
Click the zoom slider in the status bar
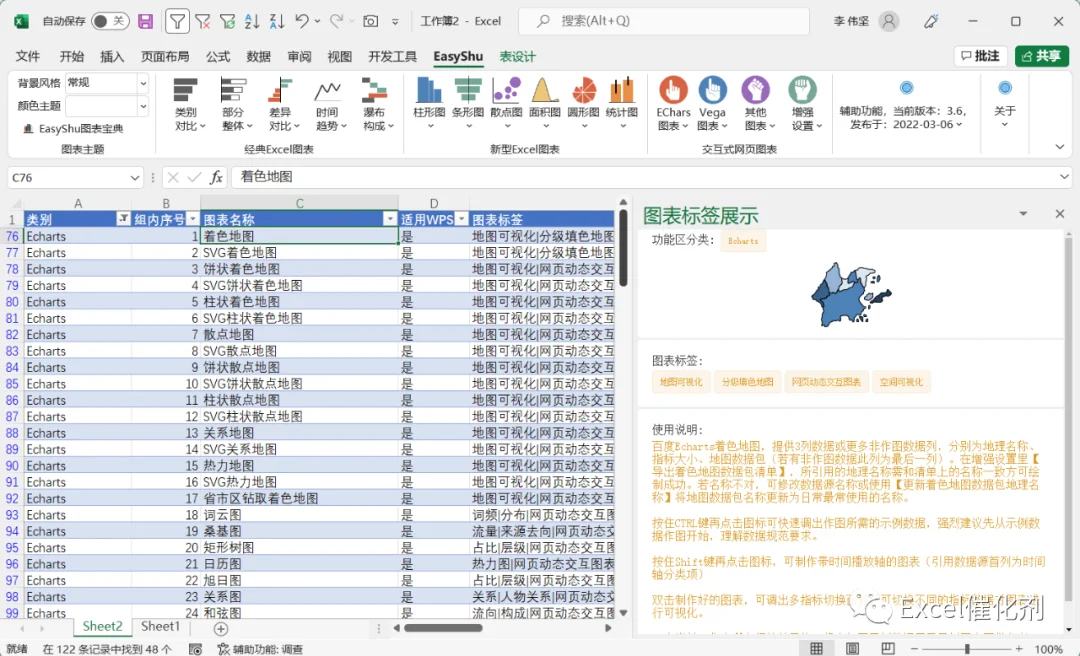(x=967, y=648)
